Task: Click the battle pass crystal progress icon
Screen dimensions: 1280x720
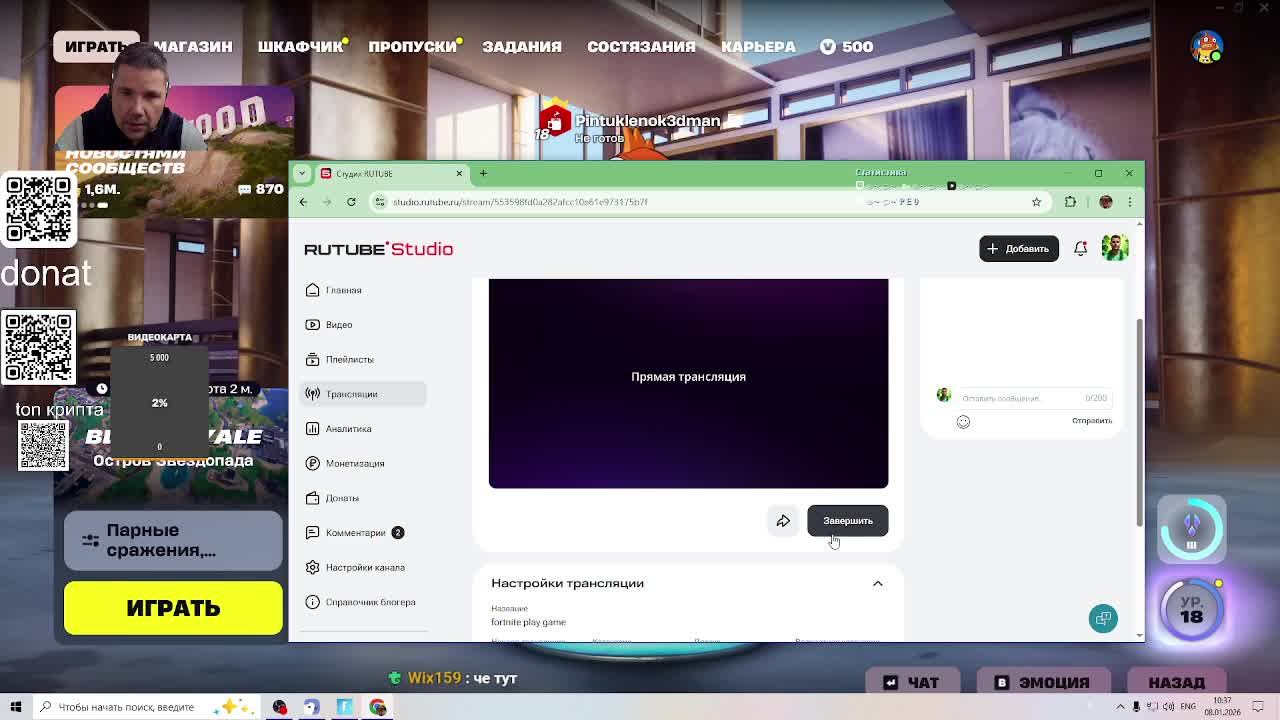Action: tap(1191, 529)
